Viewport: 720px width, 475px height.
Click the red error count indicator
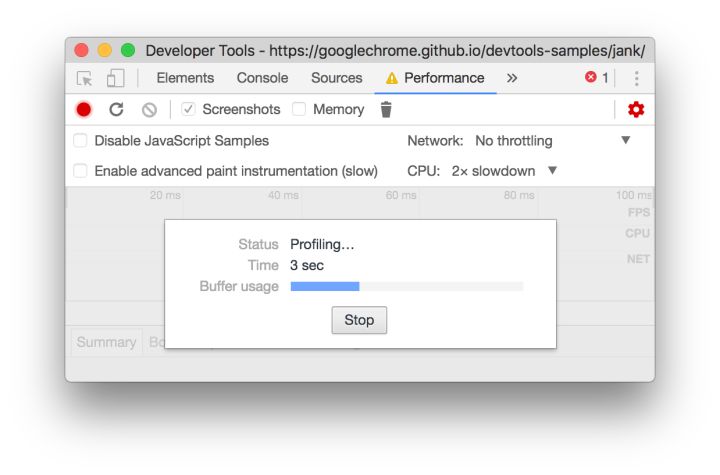tap(596, 78)
